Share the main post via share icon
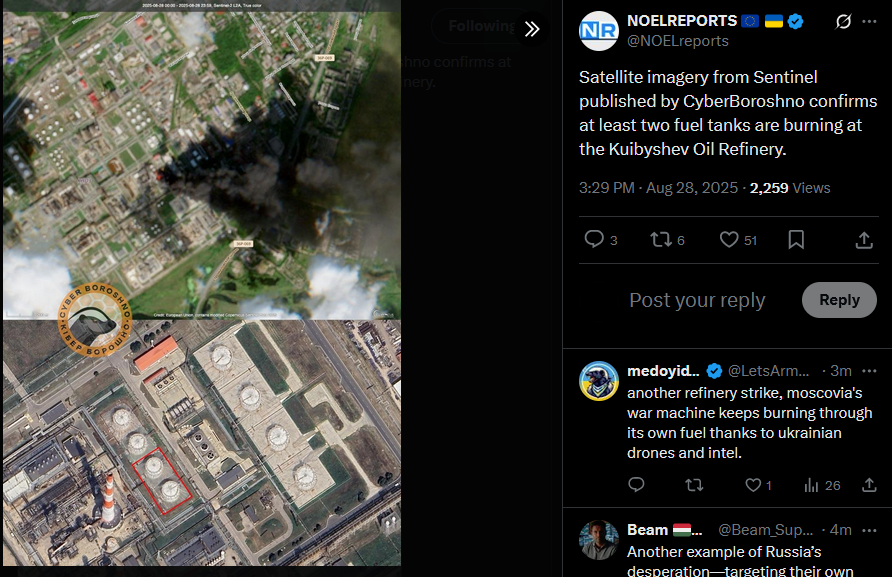 (864, 240)
